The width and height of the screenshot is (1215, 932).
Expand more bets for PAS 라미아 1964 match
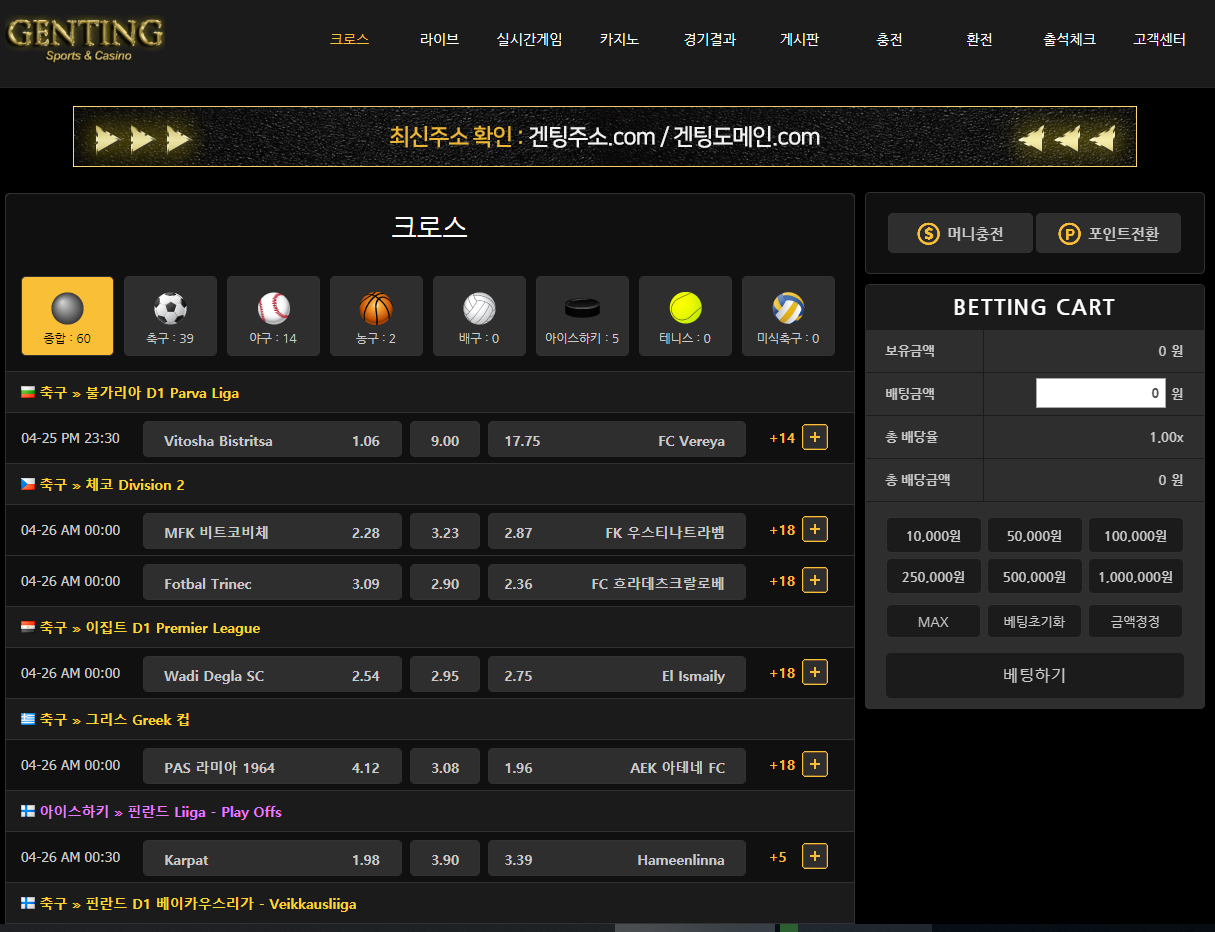point(815,765)
